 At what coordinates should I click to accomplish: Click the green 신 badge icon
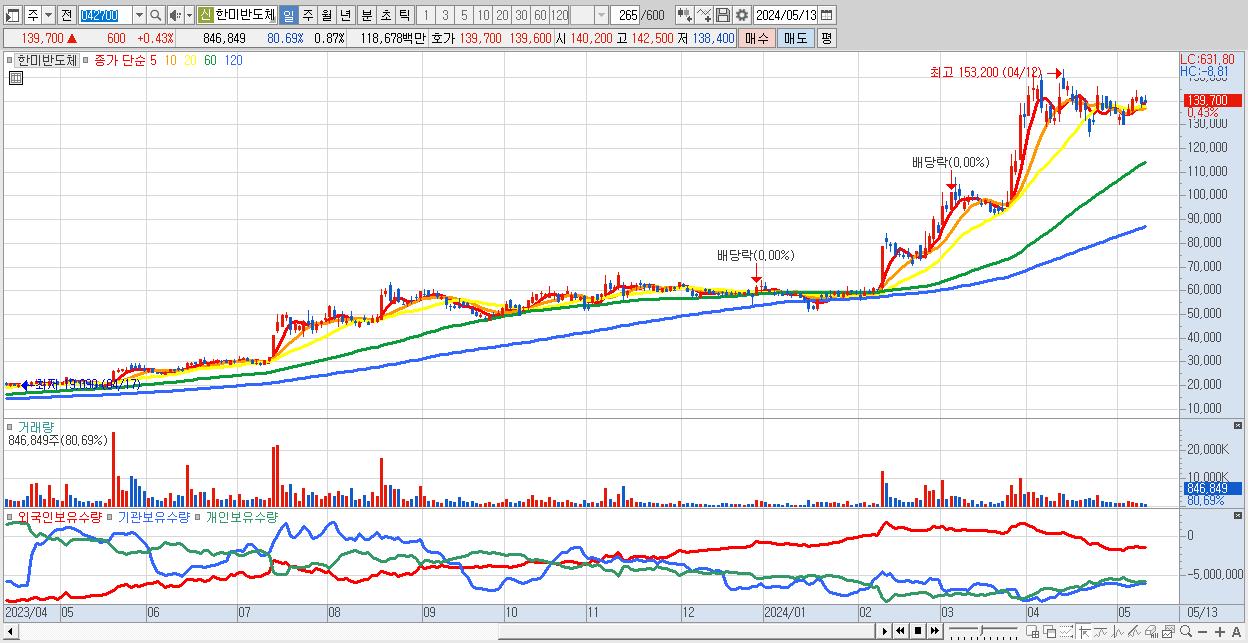click(x=205, y=15)
